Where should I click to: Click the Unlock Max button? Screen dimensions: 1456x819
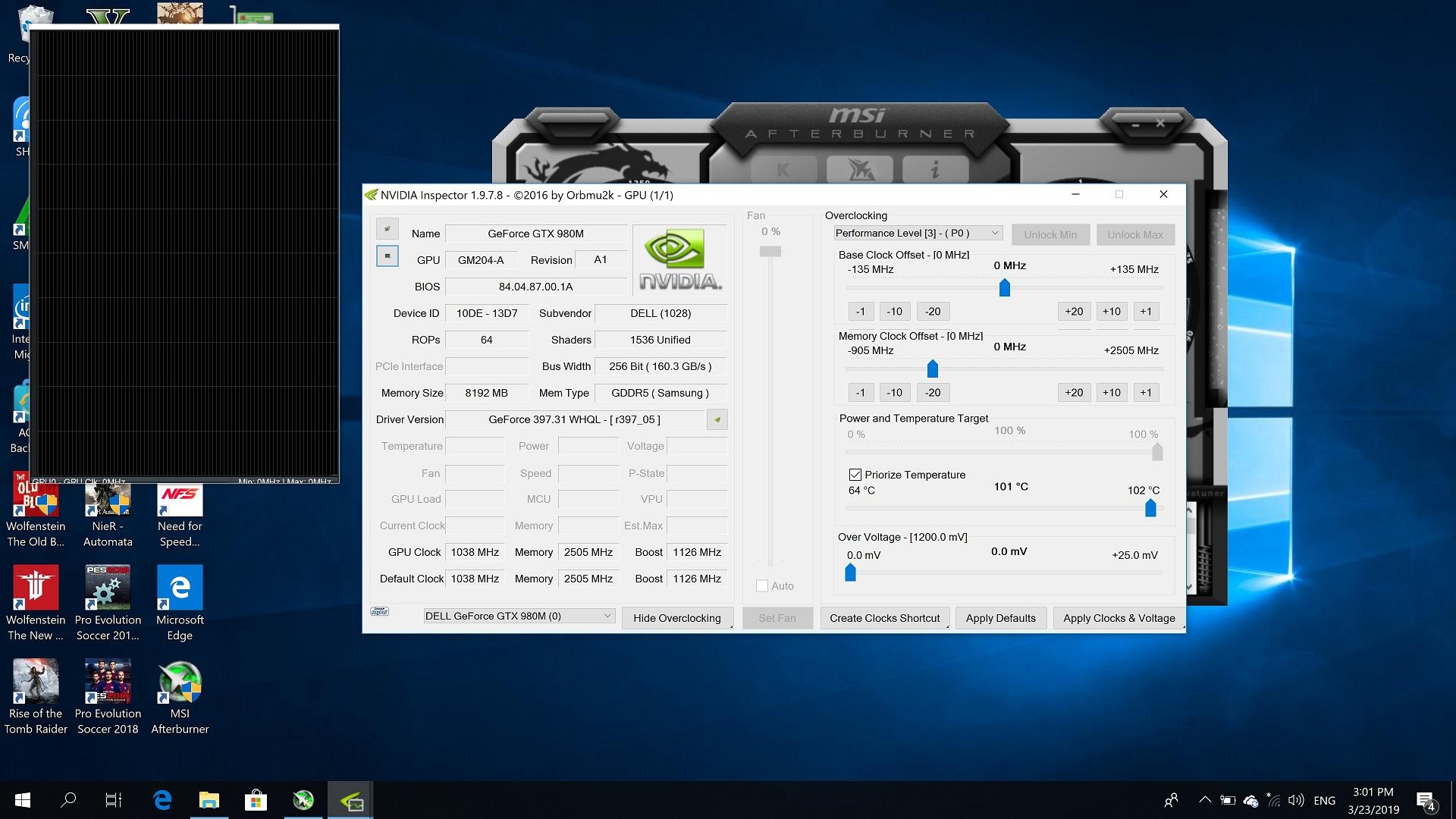point(1135,234)
